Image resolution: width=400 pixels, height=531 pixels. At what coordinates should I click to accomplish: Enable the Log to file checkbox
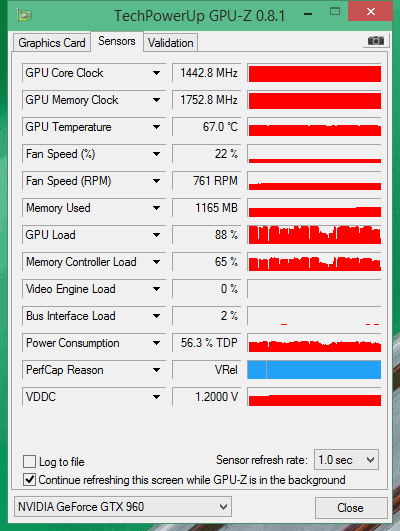pyautogui.click(x=29, y=461)
